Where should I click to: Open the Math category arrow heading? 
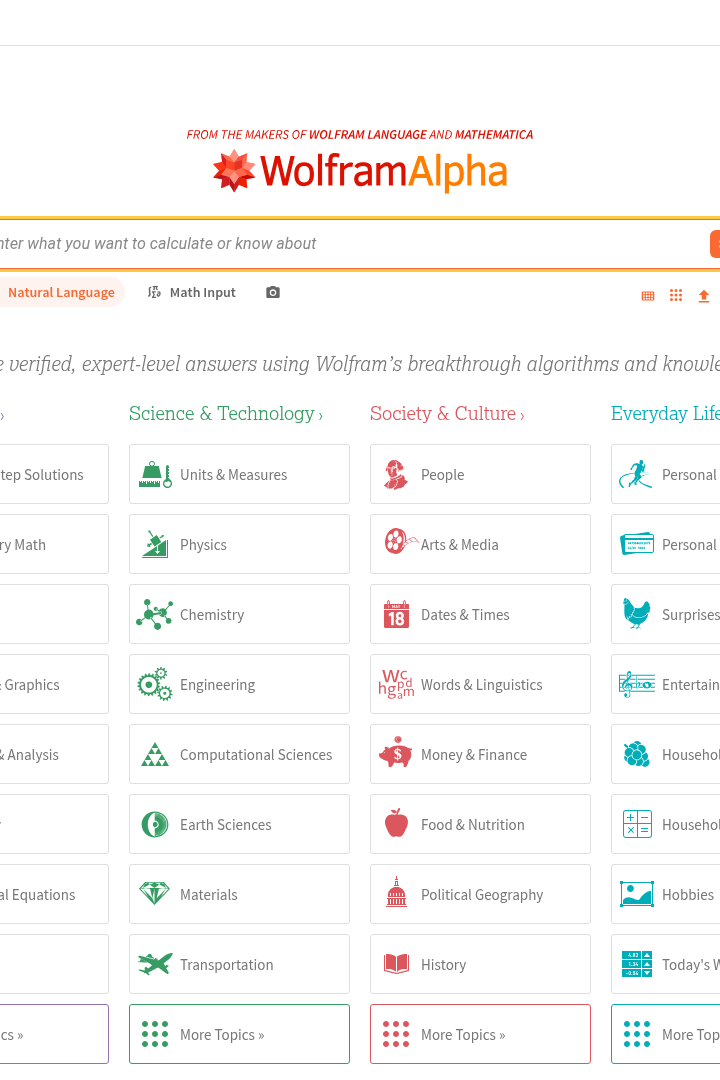[2, 415]
